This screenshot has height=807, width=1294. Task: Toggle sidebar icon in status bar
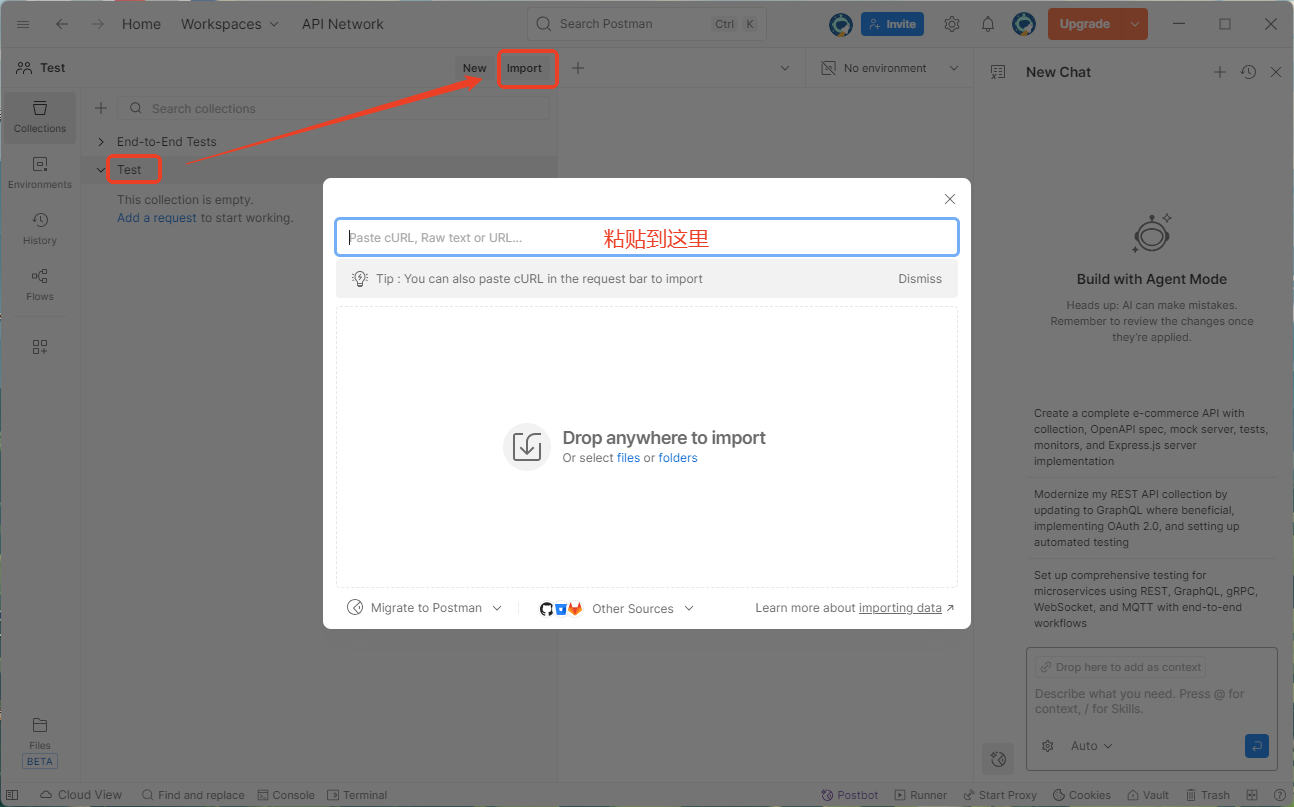pos(13,795)
